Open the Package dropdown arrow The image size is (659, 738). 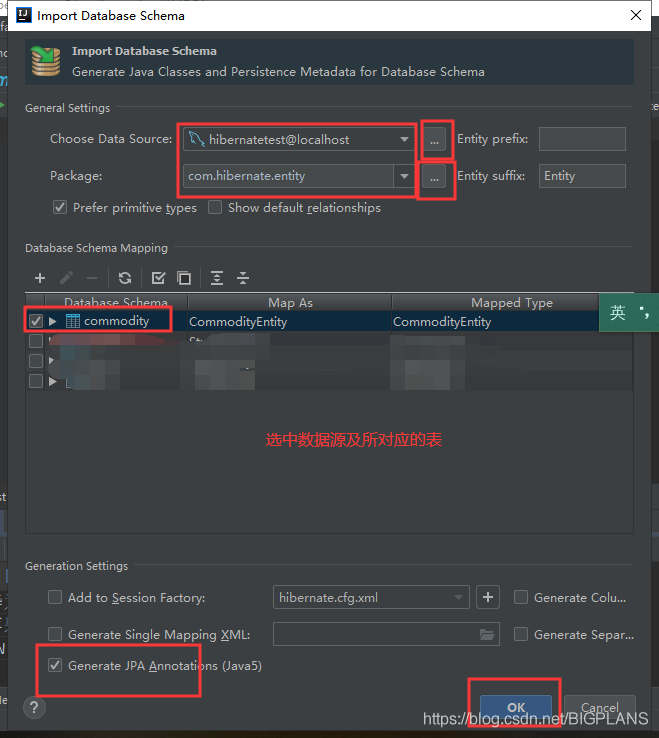[x=404, y=176]
